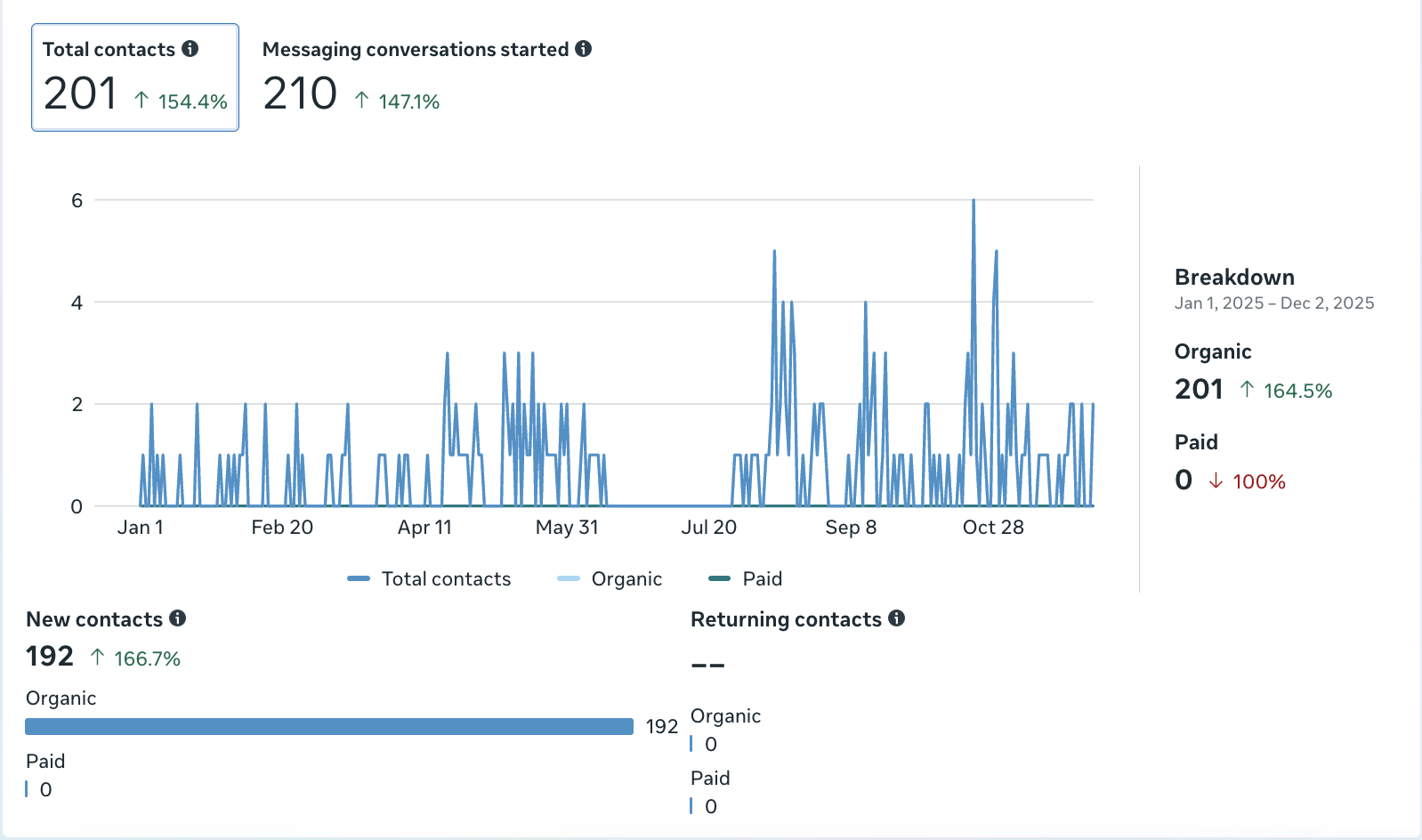Click the up arrow beside 147.1%
Viewport: 1422px width, 840px height.
(361, 101)
